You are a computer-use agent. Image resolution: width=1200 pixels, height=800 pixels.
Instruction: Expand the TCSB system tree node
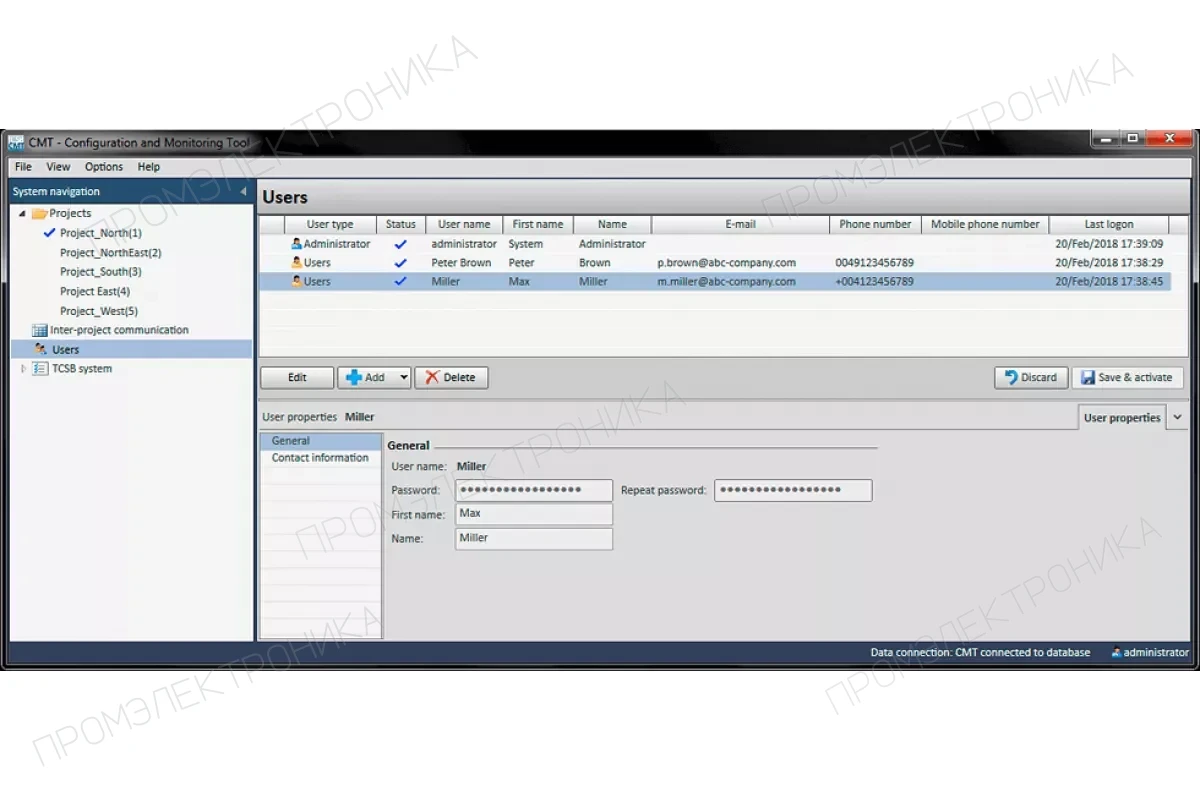coord(23,369)
